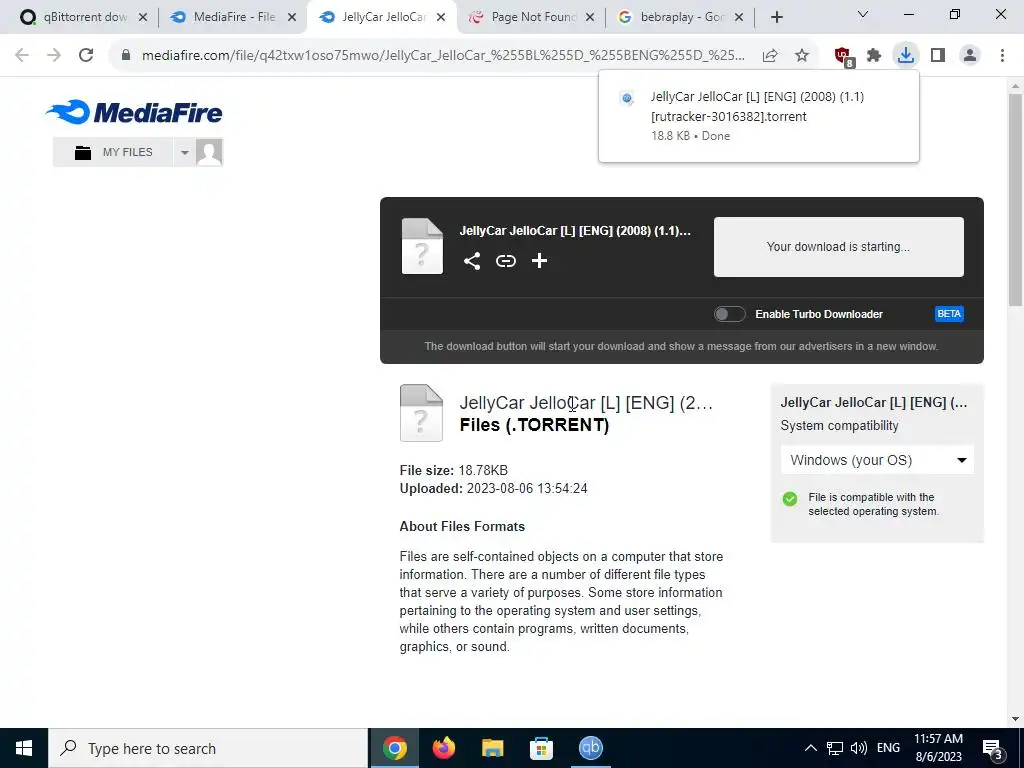Click the File size: 18.78KB text
Image resolution: width=1024 pixels, height=768 pixels.
pos(454,470)
